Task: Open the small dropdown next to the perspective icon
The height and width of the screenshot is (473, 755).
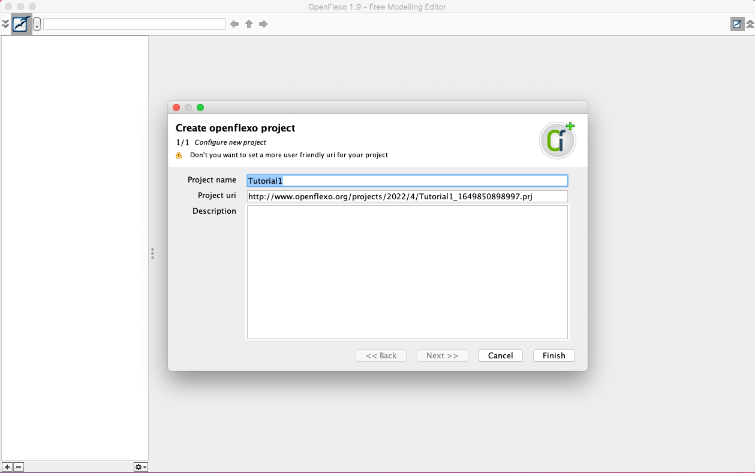Action: tap(37, 24)
